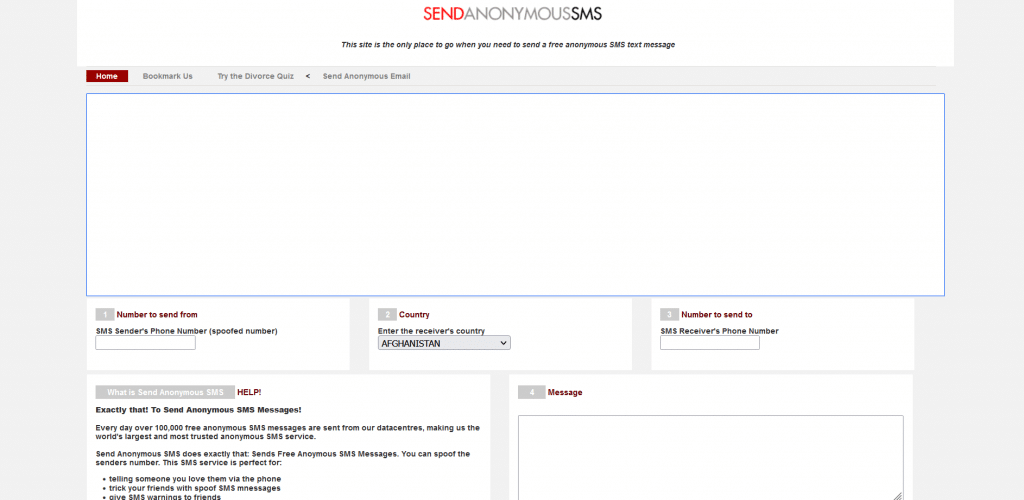The height and width of the screenshot is (500, 1024).
Task: Click the HELP! link
Action: [x=249, y=392]
